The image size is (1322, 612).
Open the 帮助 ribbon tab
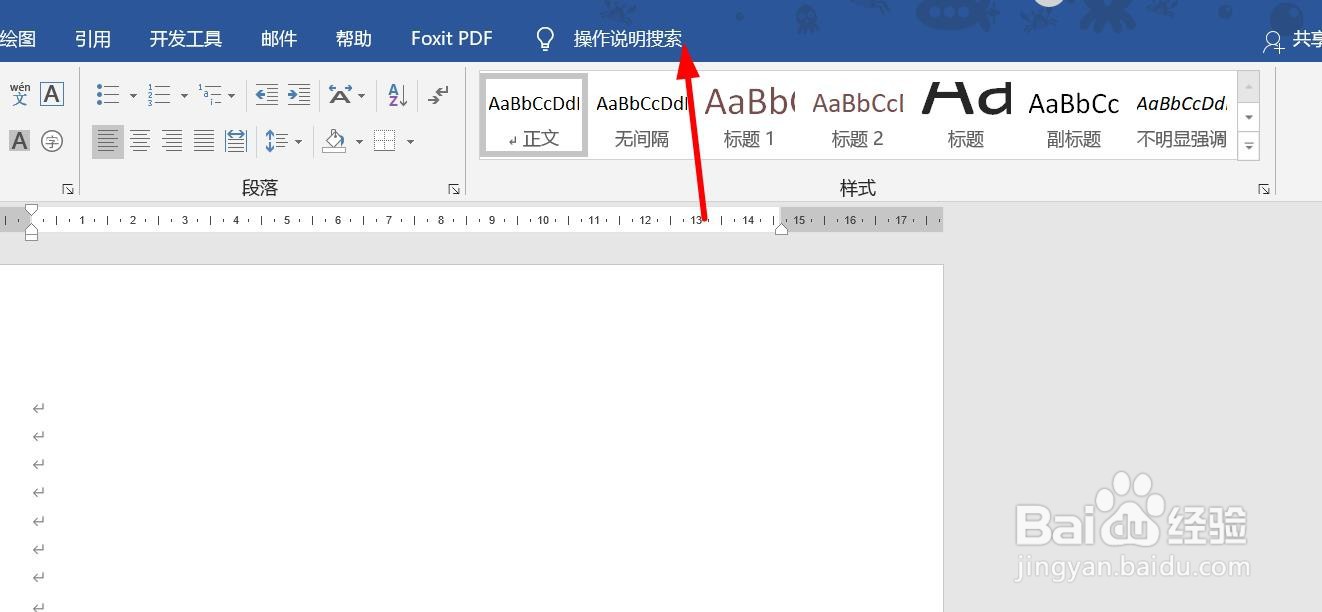point(354,39)
